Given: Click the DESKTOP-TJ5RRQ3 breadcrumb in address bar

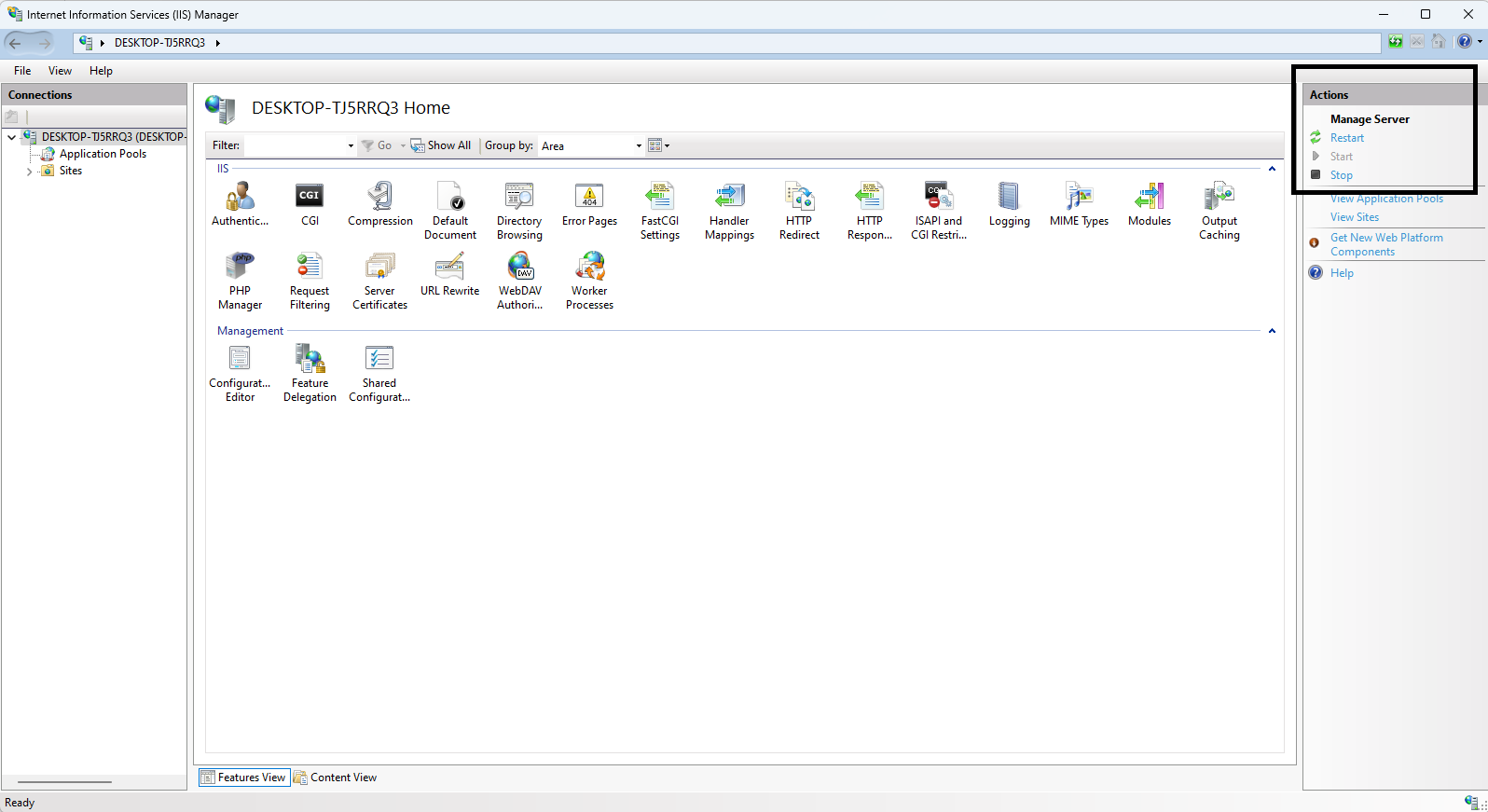Looking at the screenshot, I should (x=159, y=43).
